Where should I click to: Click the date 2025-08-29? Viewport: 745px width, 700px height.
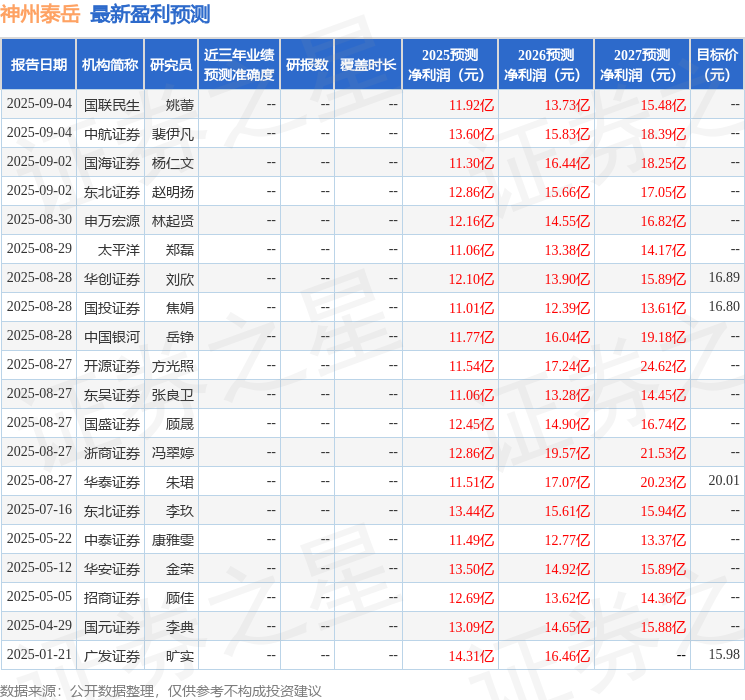[39, 249]
